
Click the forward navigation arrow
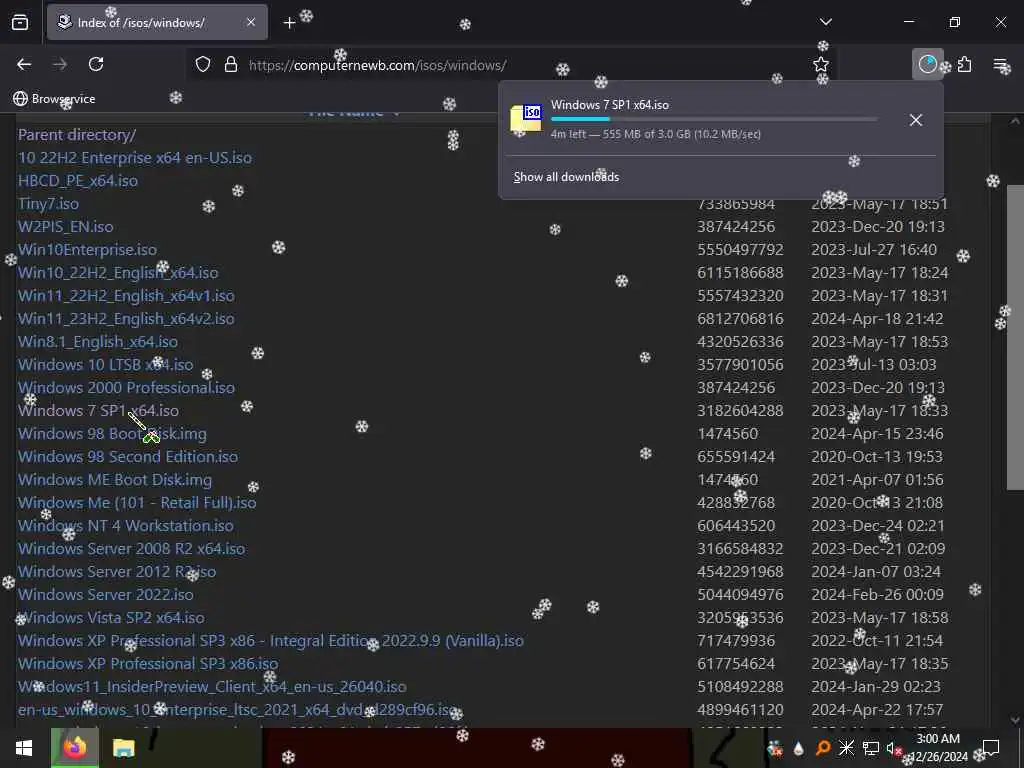click(x=59, y=64)
